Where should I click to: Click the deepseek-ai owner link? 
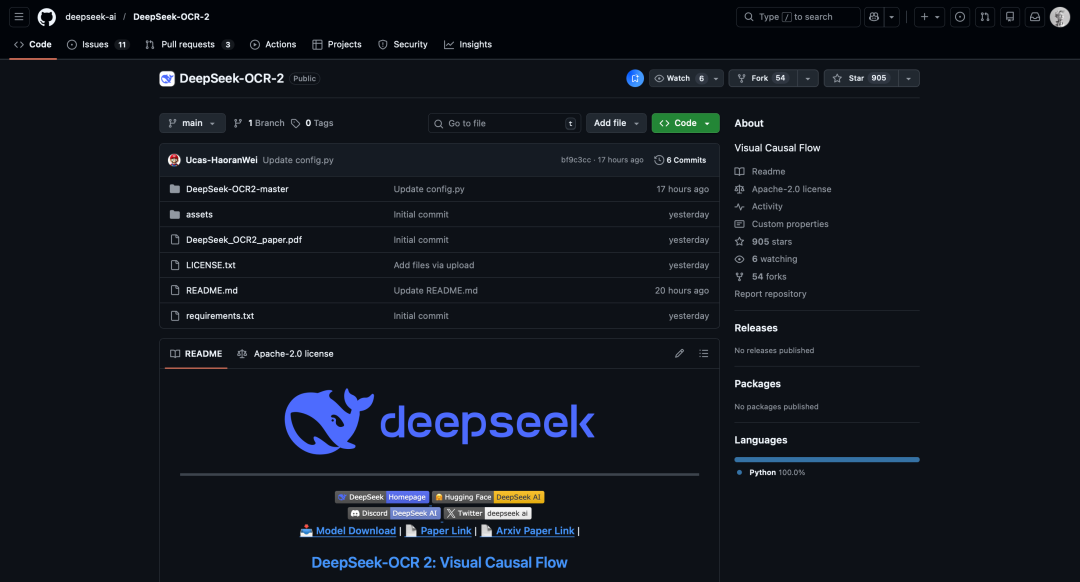(91, 17)
